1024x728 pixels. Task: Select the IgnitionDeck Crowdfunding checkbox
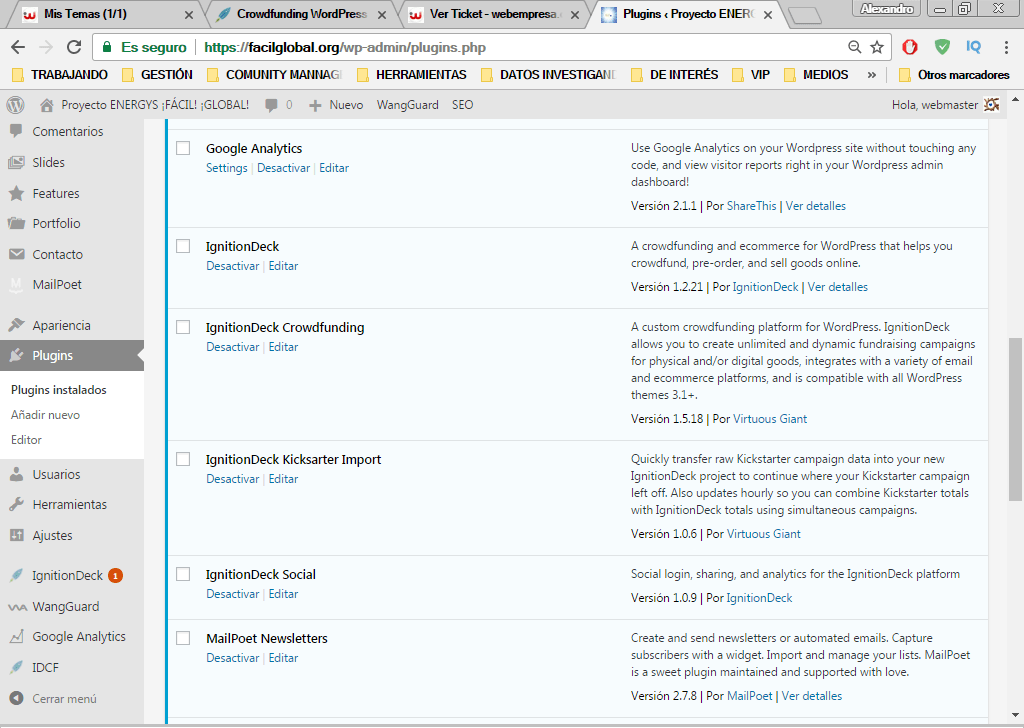tap(184, 327)
